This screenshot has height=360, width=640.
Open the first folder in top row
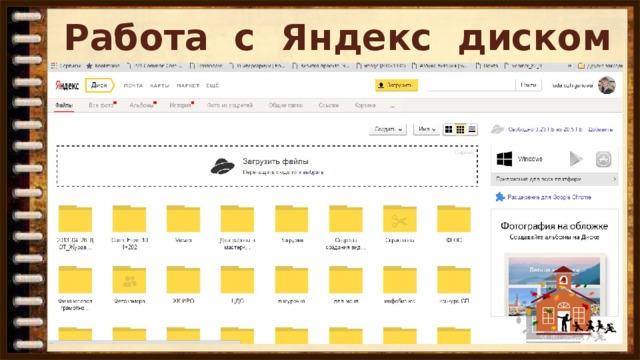tap(75, 219)
